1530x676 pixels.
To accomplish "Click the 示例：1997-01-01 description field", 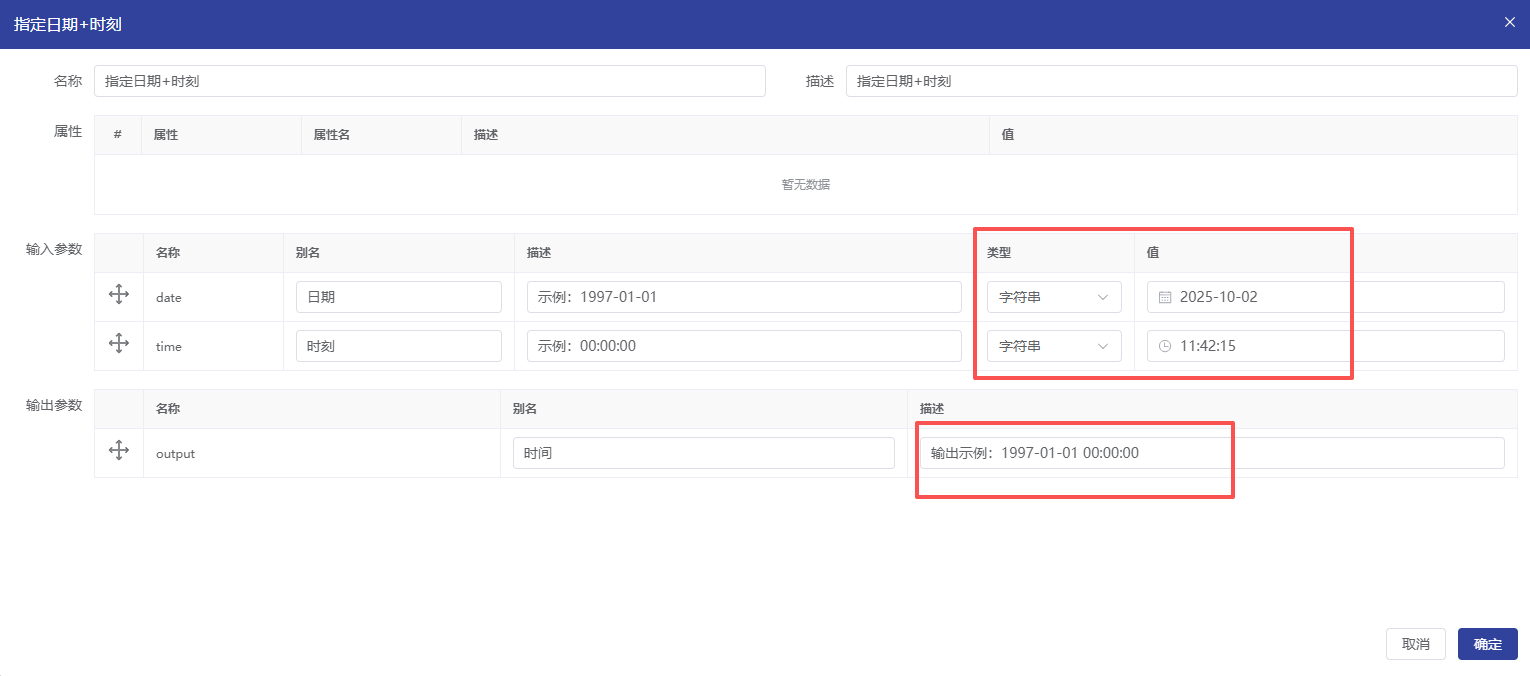I will [x=743, y=297].
